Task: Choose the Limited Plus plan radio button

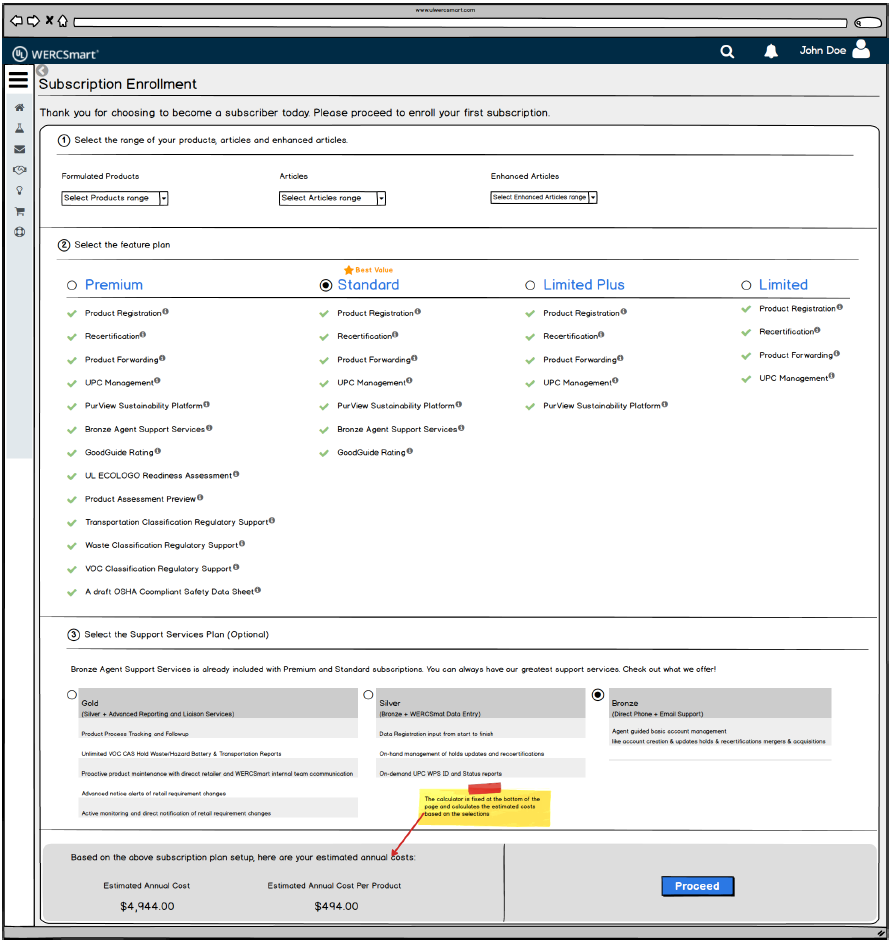Action: click(x=530, y=286)
